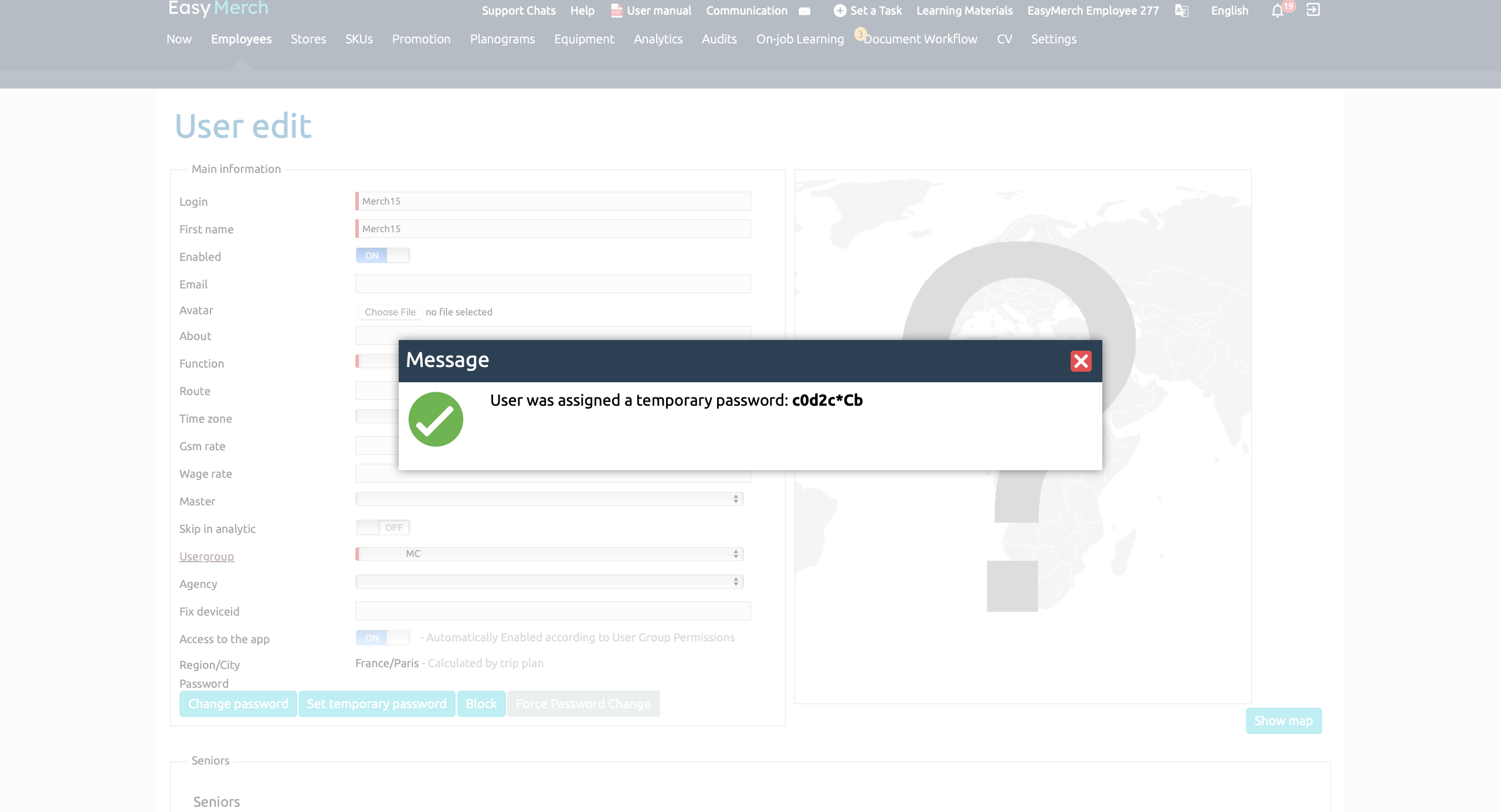Go to the Stores menu
The width and height of the screenshot is (1501, 812).
(308, 39)
